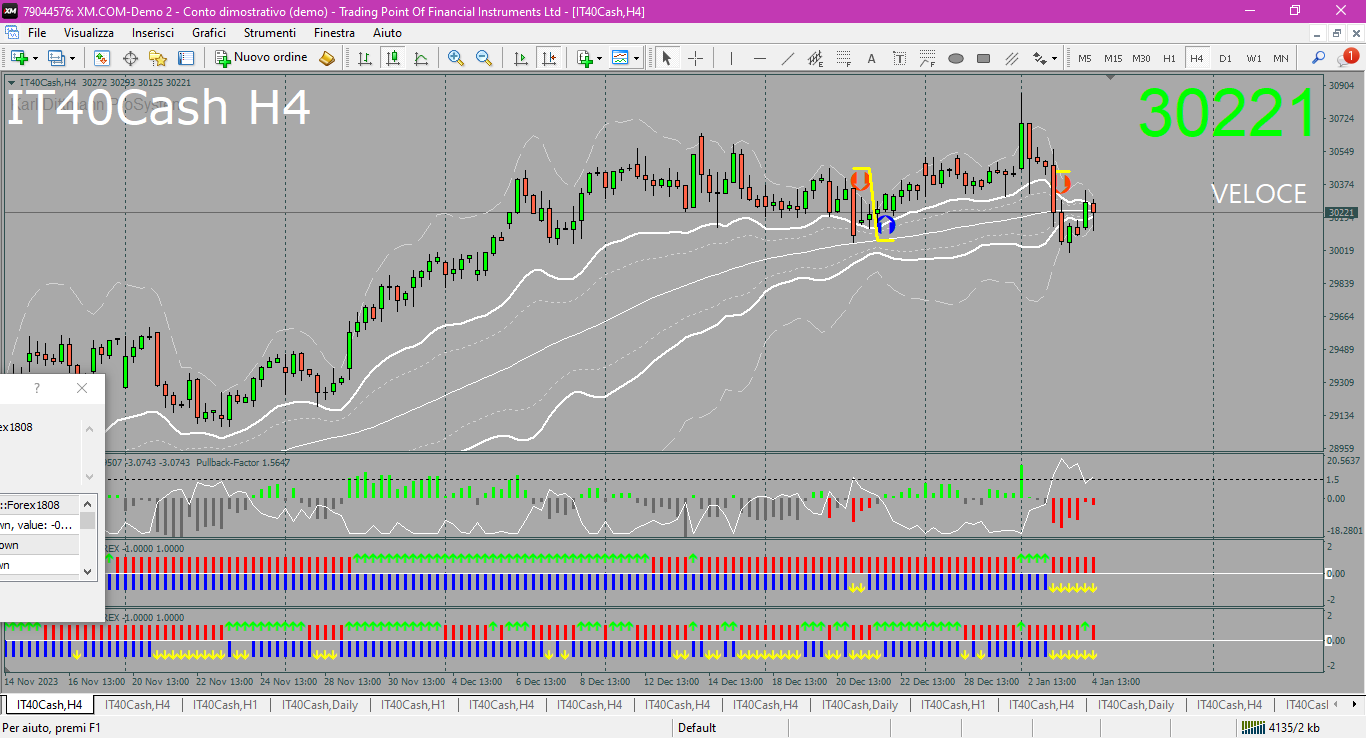
Task: Switch timeframe to MN
Action: click(x=1281, y=58)
